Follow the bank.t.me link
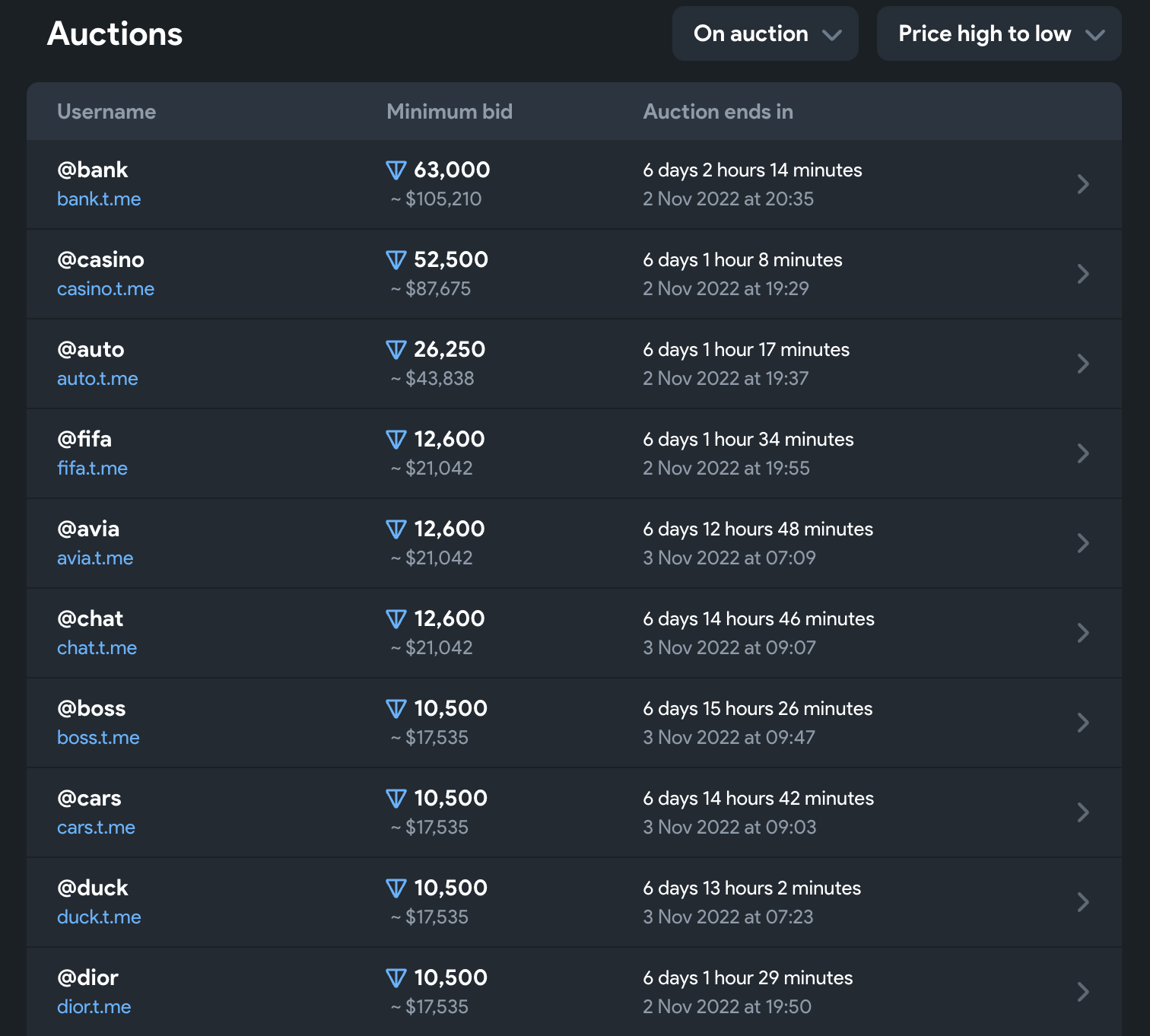1150x1036 pixels. 99,199
